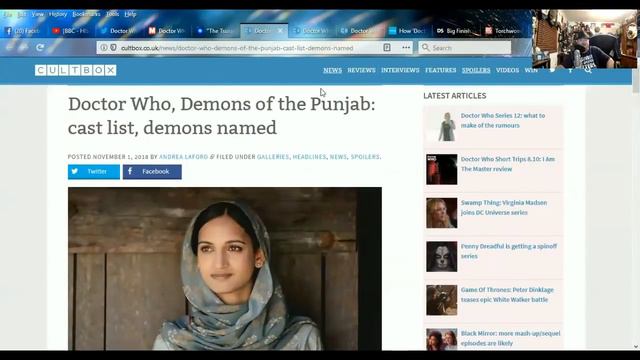Share article with the Facebook button
The width and height of the screenshot is (640, 360).
coord(152,172)
